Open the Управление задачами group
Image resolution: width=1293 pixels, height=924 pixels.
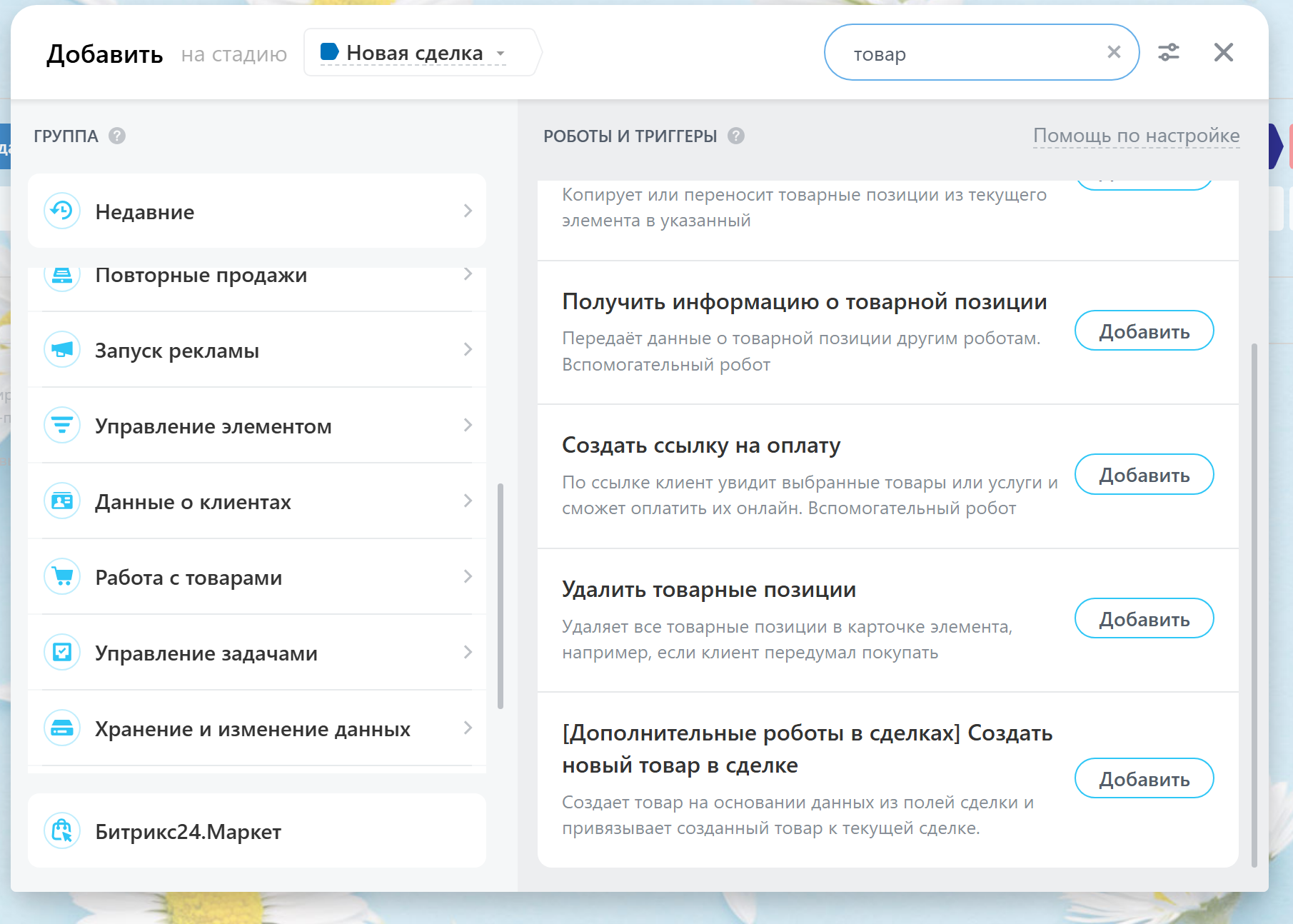click(206, 653)
